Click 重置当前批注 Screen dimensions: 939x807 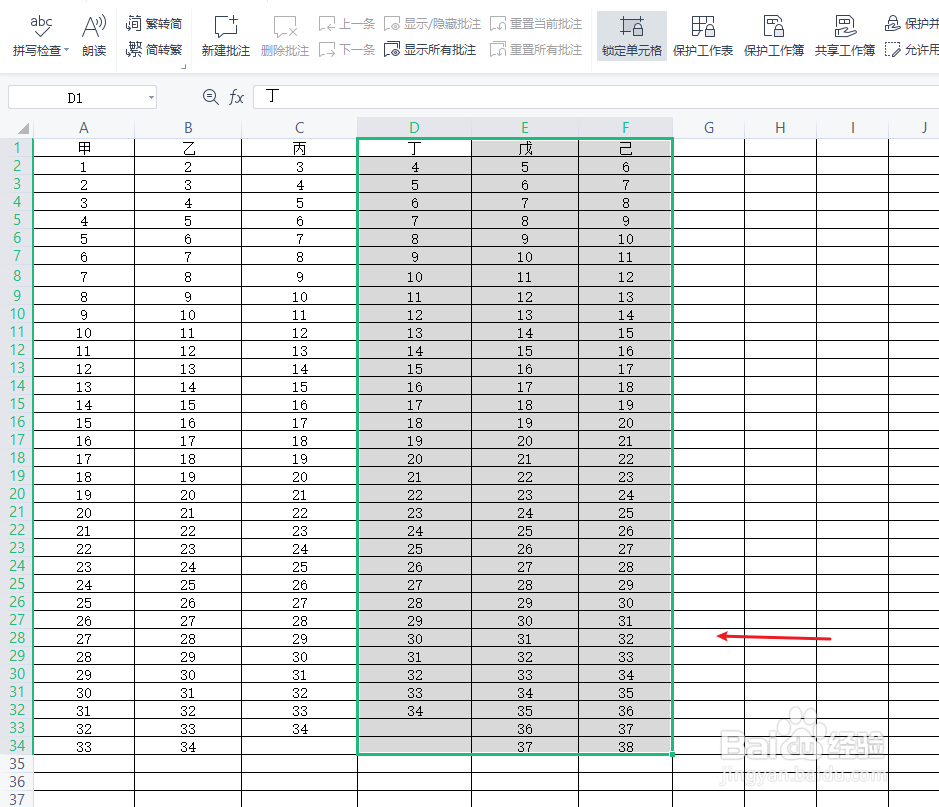coord(536,24)
